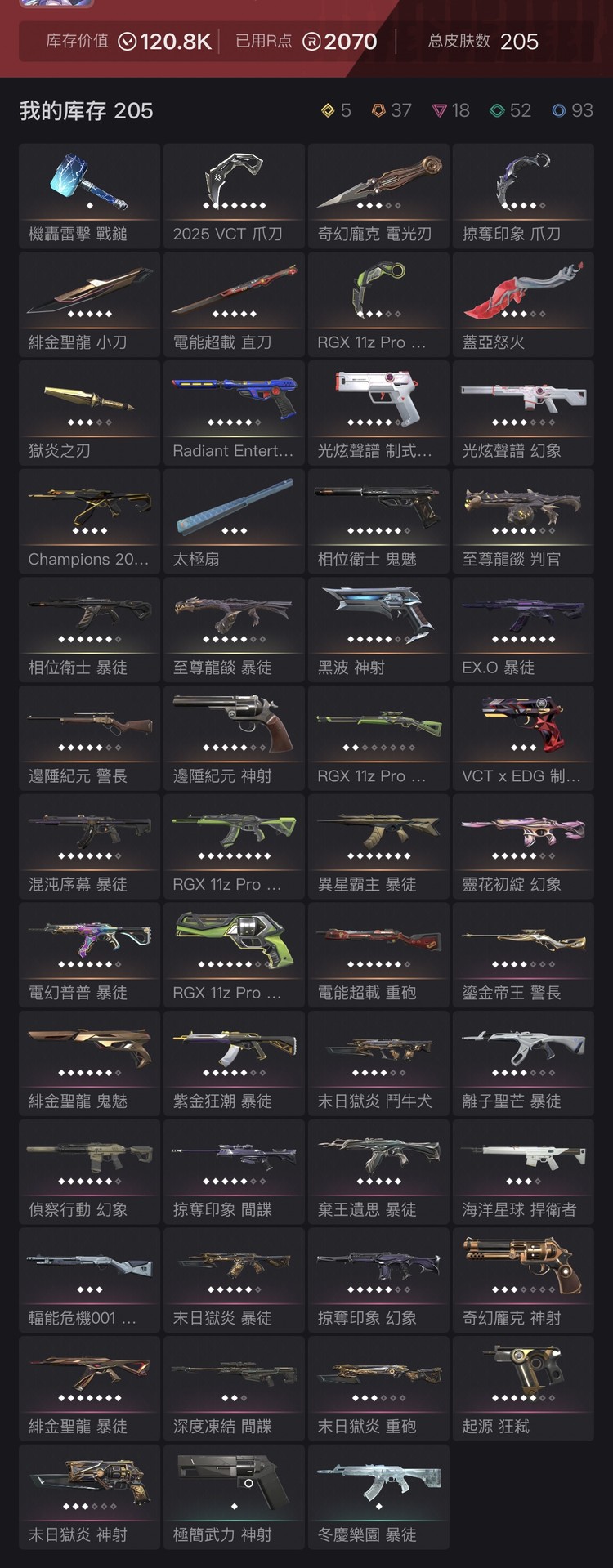Image resolution: width=613 pixels, height=1568 pixels.
Task: Select the VCT x EDG pistol skin
Action: pos(523,739)
